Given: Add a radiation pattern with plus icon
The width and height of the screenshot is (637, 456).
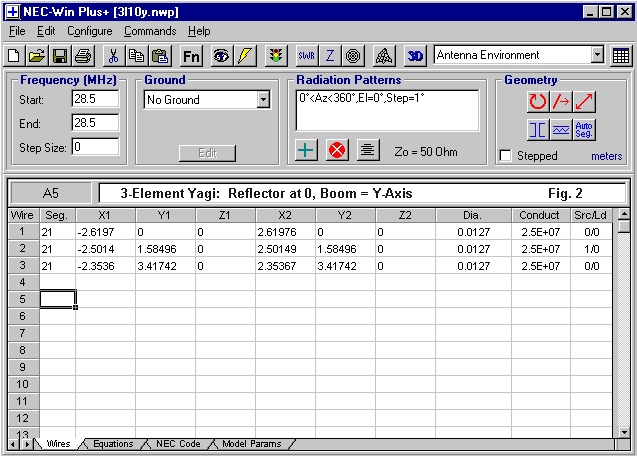Looking at the screenshot, I should click(307, 151).
